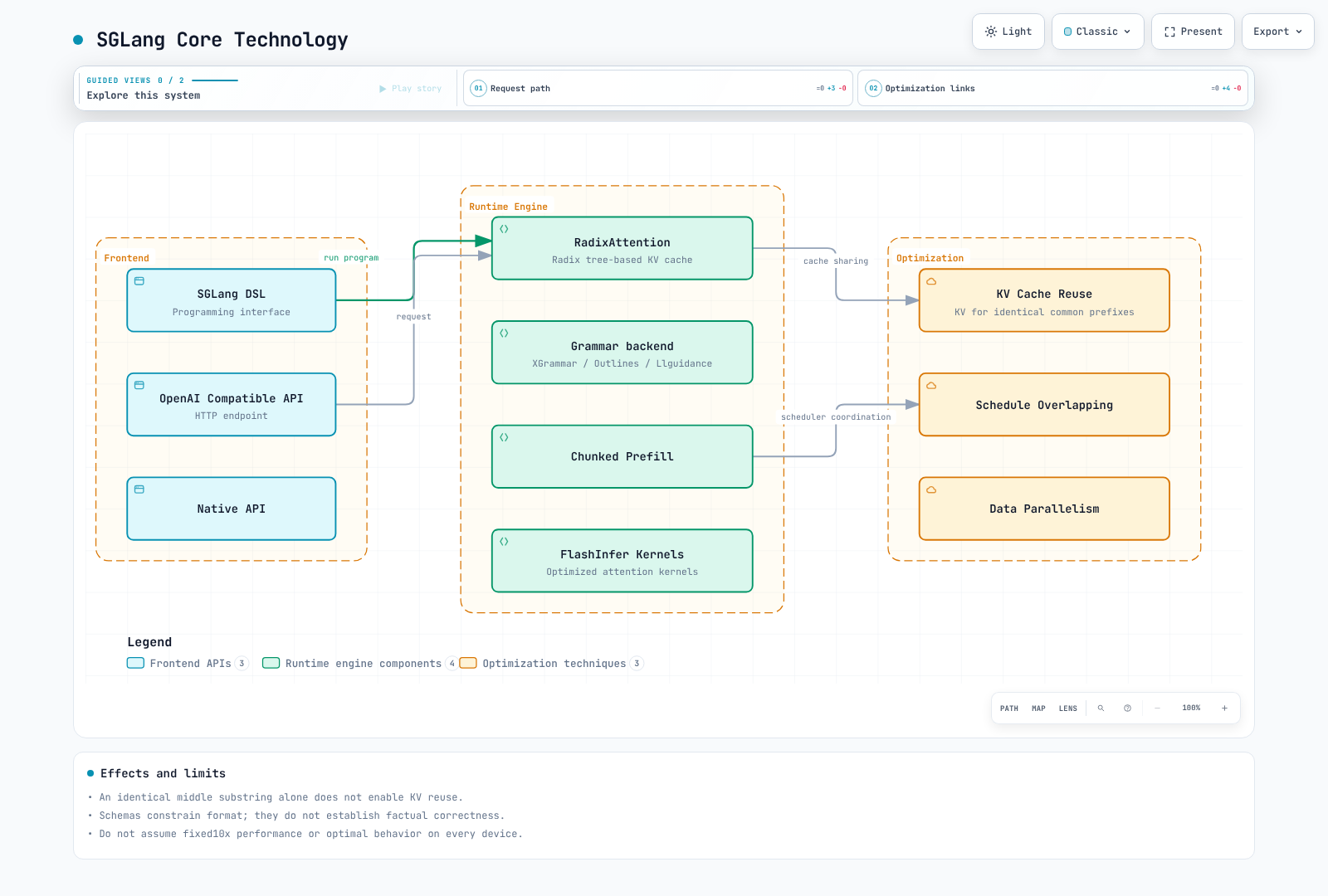Select the 01 Request path guided view
Viewport: 1328px width, 896px height.
(658, 88)
